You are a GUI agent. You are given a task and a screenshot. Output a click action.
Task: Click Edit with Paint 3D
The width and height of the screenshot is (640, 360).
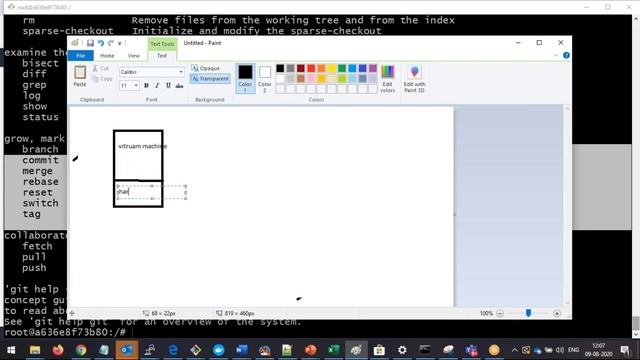tap(414, 79)
